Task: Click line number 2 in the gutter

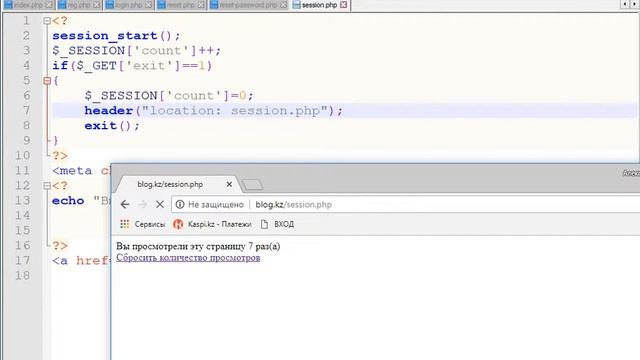Action: coord(26,36)
